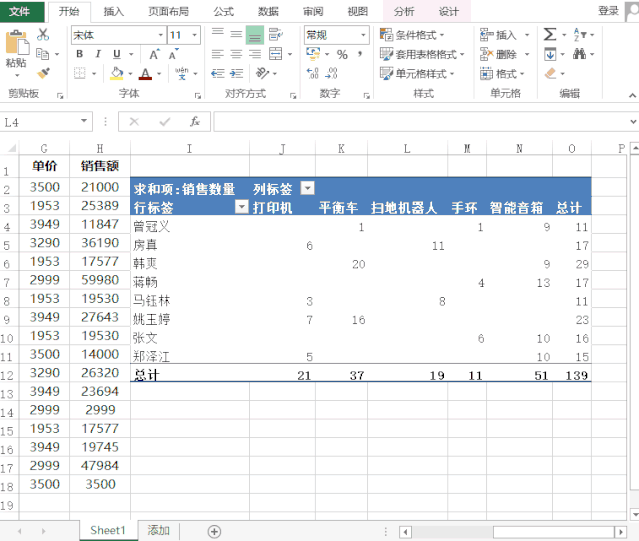Toggle Underline formatting

click(117, 54)
